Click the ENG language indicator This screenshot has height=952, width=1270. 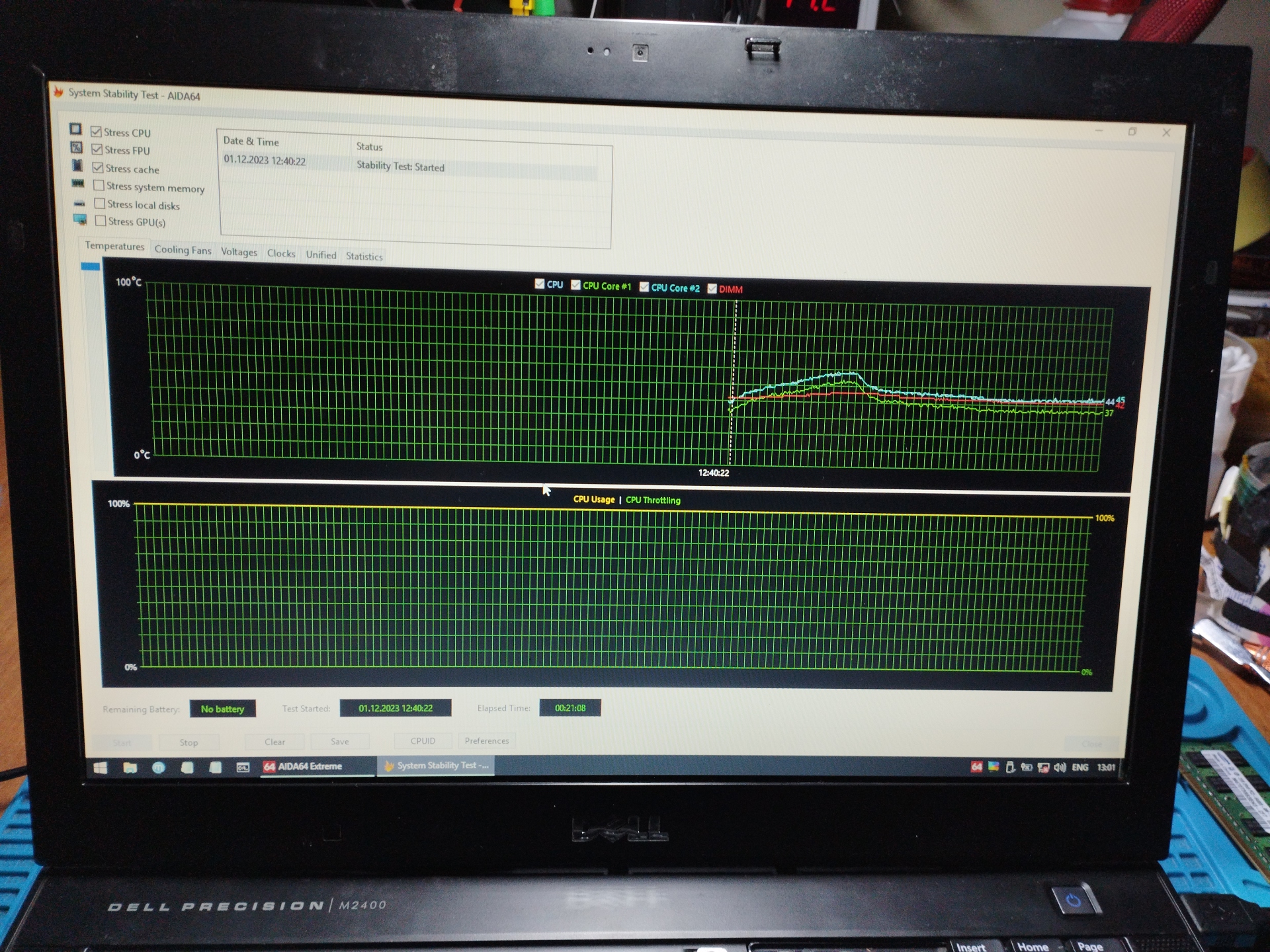click(x=1080, y=768)
